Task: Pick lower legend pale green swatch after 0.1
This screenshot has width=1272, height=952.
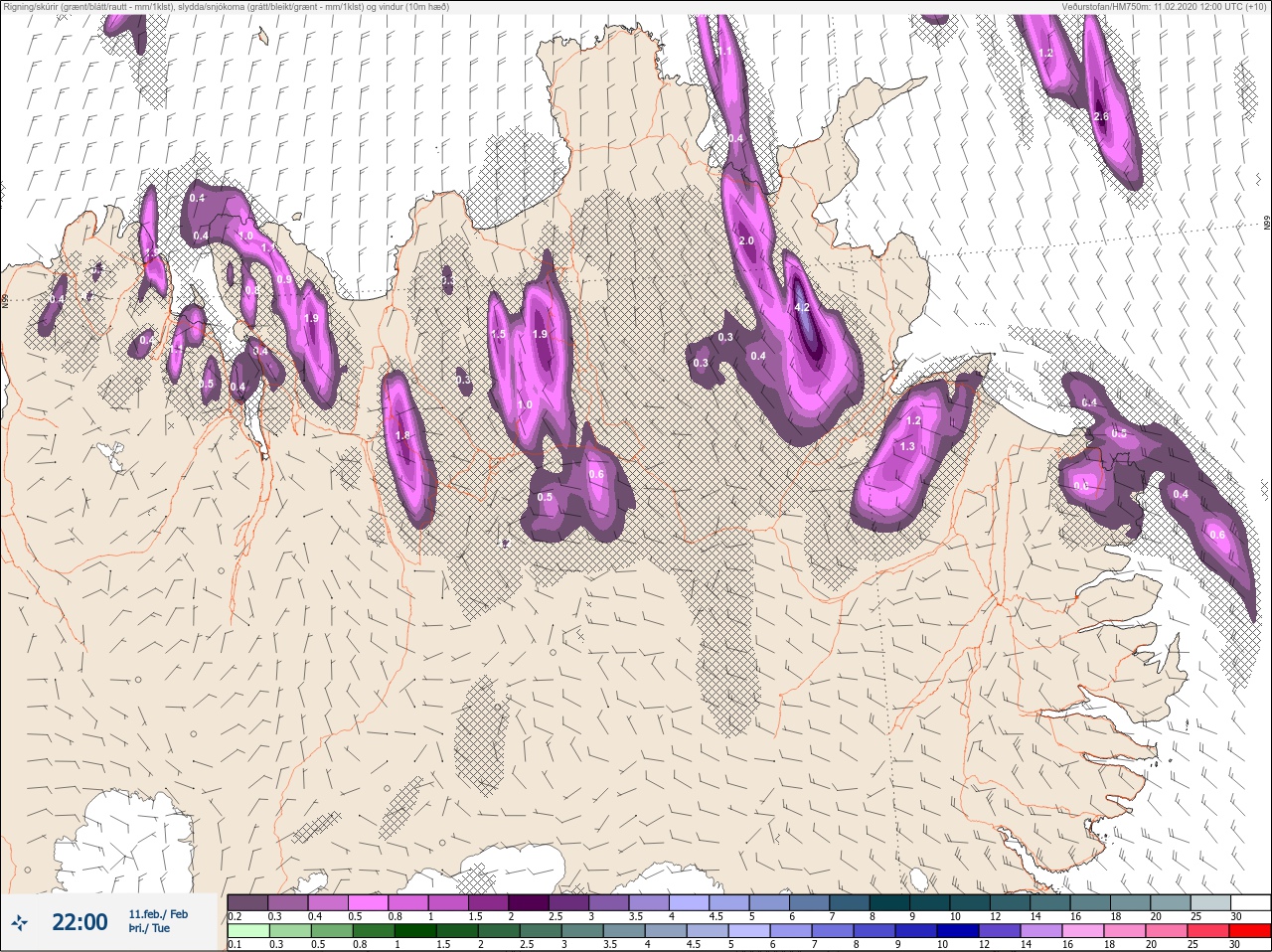Action: click(247, 931)
